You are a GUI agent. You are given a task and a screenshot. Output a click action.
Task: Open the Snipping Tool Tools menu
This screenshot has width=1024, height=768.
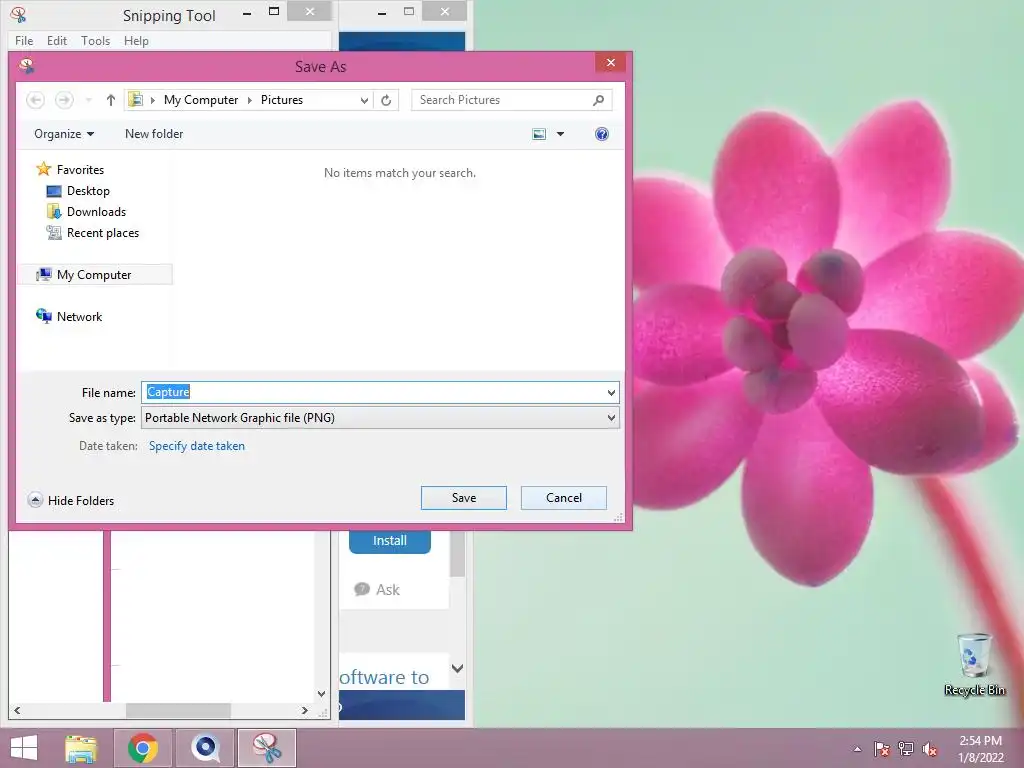click(x=95, y=40)
